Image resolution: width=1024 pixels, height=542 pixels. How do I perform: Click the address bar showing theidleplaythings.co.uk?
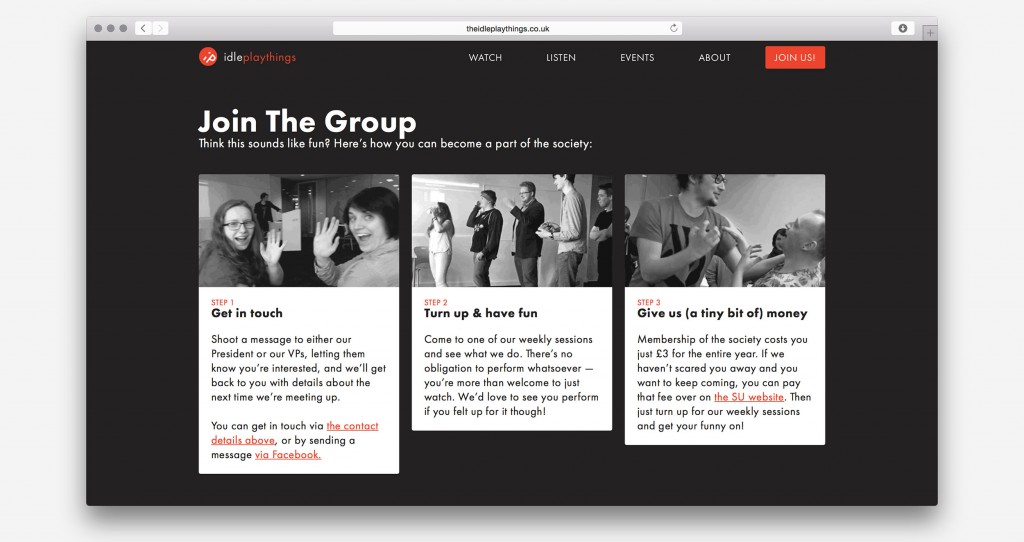point(507,28)
